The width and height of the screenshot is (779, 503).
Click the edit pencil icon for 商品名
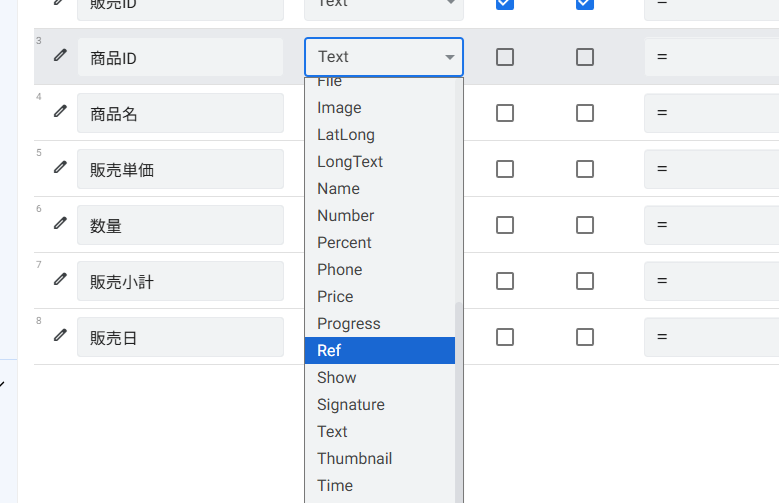[60, 112]
